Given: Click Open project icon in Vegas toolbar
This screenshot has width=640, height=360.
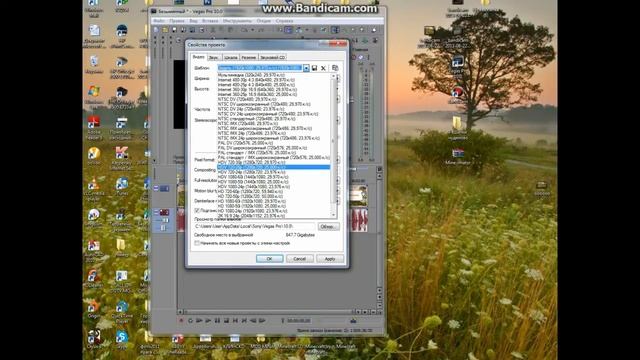Looking at the screenshot, I should (165, 30).
